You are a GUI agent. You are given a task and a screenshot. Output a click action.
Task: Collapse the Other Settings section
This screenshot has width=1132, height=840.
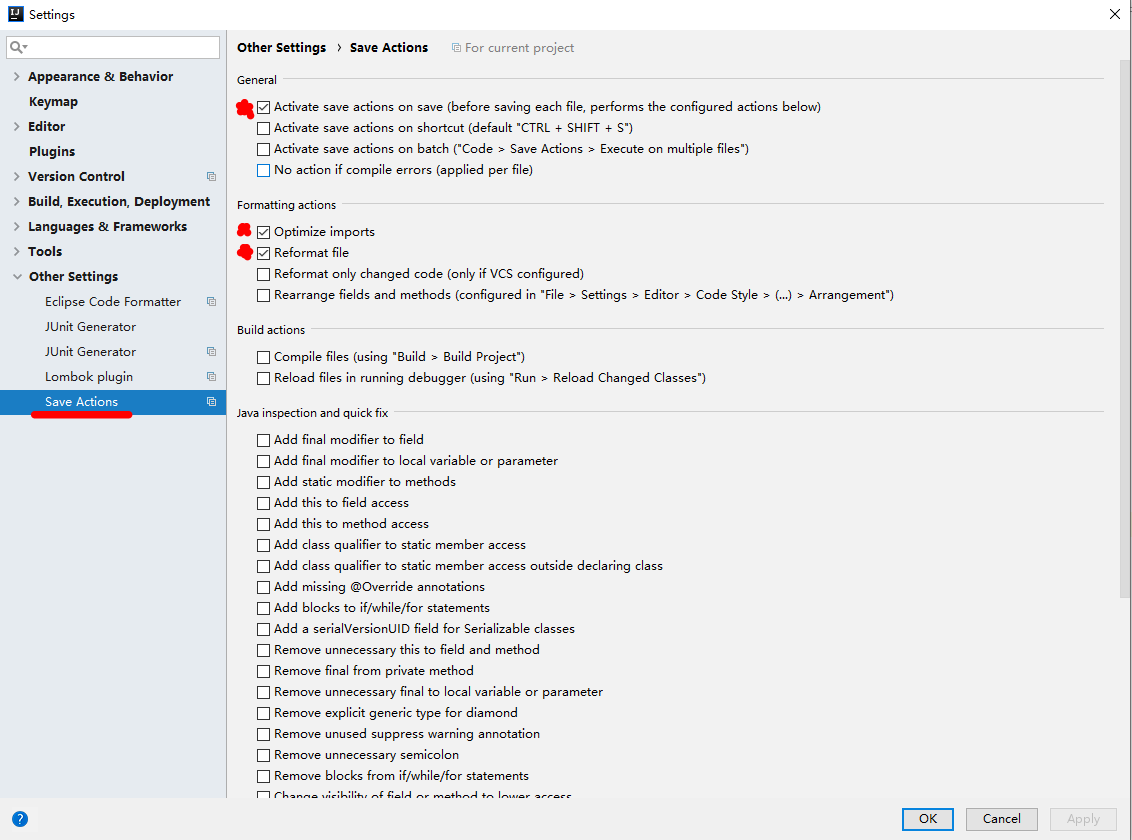pos(17,276)
